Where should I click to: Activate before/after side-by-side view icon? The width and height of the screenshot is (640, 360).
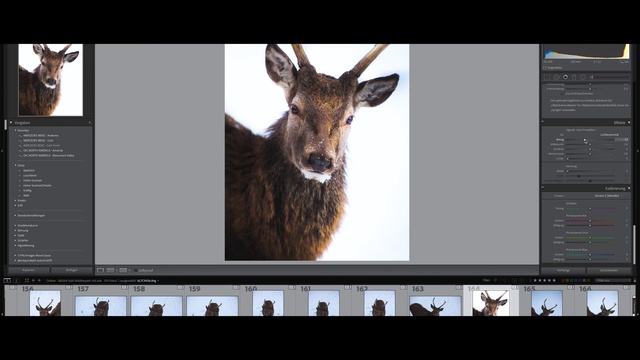pyautogui.click(x=110, y=270)
